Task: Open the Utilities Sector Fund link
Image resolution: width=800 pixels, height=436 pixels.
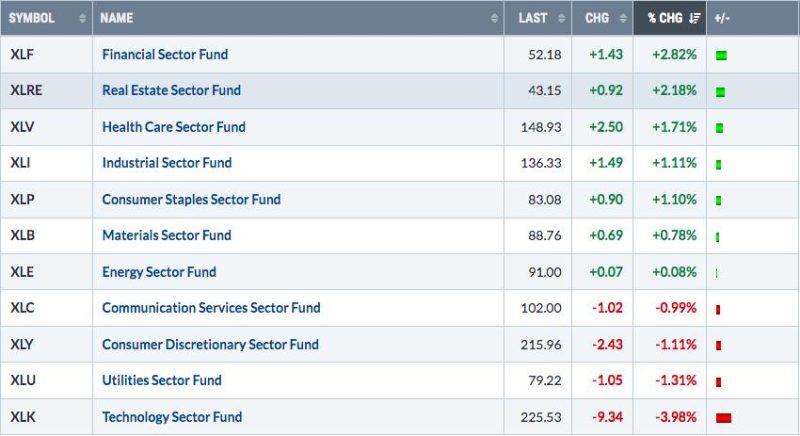Action: point(161,380)
